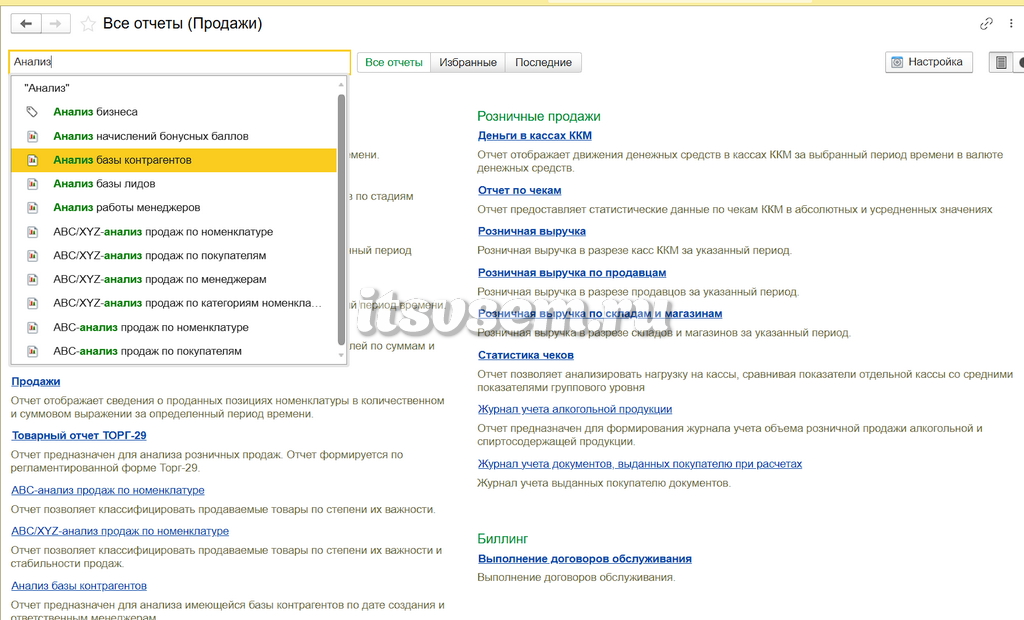Open the 'Настройка' settings button
Image resolution: width=1024 pixels, height=620 pixels.
click(x=929, y=62)
